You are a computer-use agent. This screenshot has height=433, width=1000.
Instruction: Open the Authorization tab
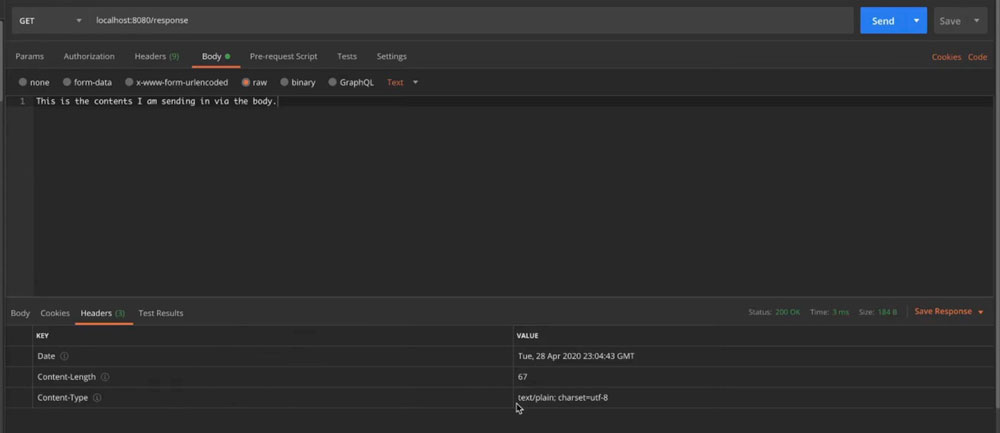[x=89, y=56]
